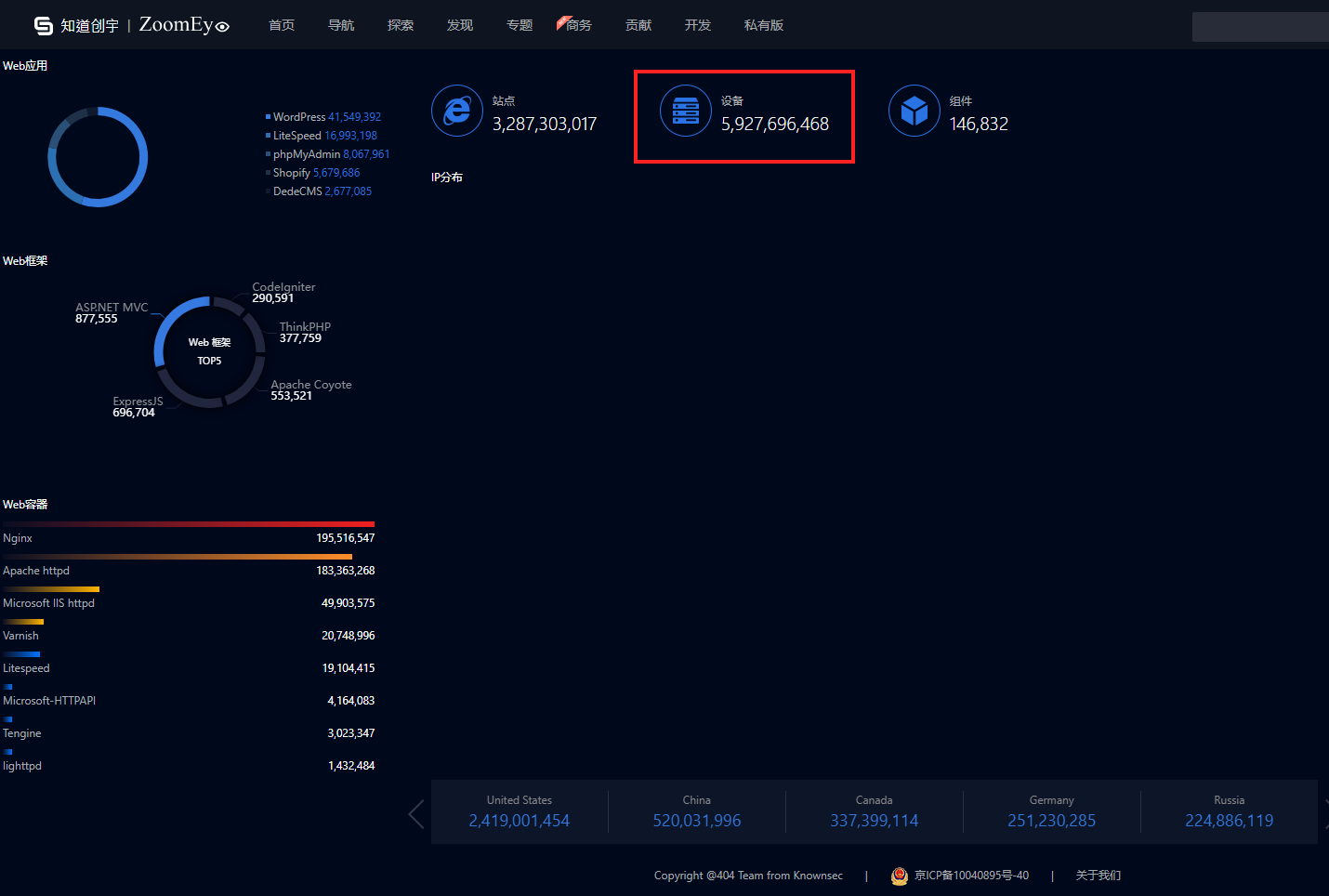Select phpMyAdmin legend entry
The image size is (1329, 896).
click(x=328, y=154)
